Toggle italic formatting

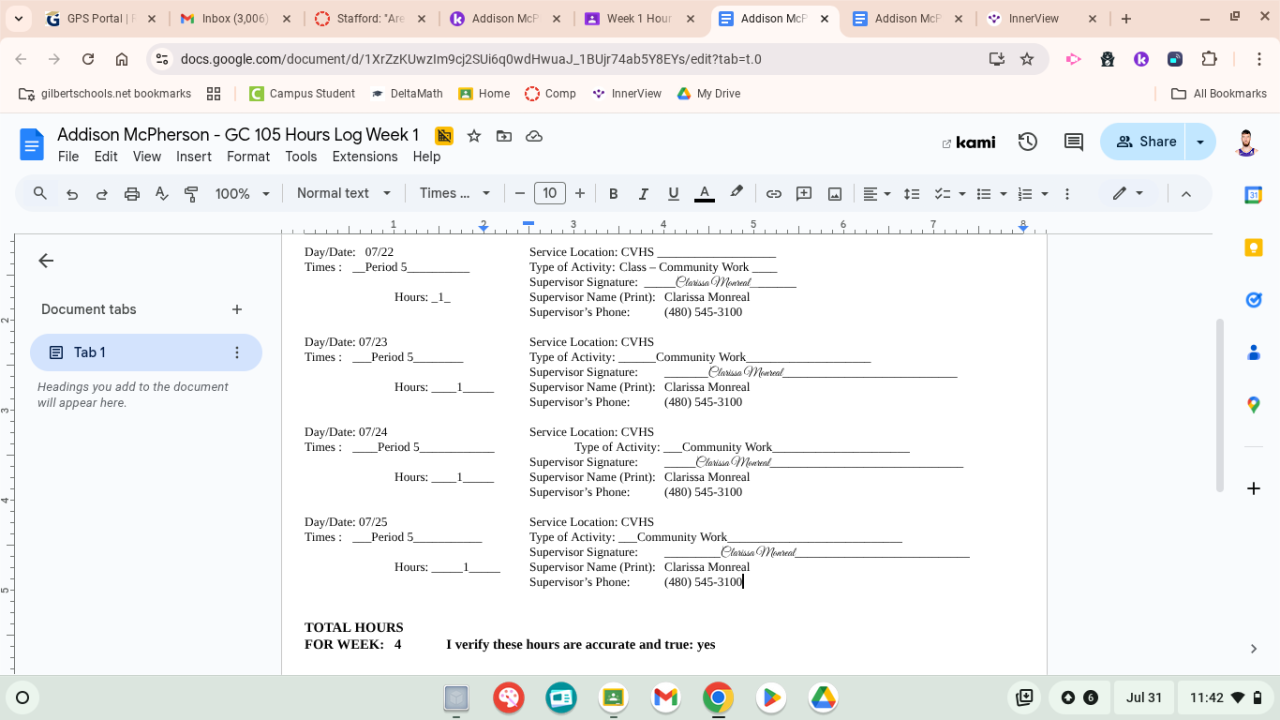click(x=643, y=194)
